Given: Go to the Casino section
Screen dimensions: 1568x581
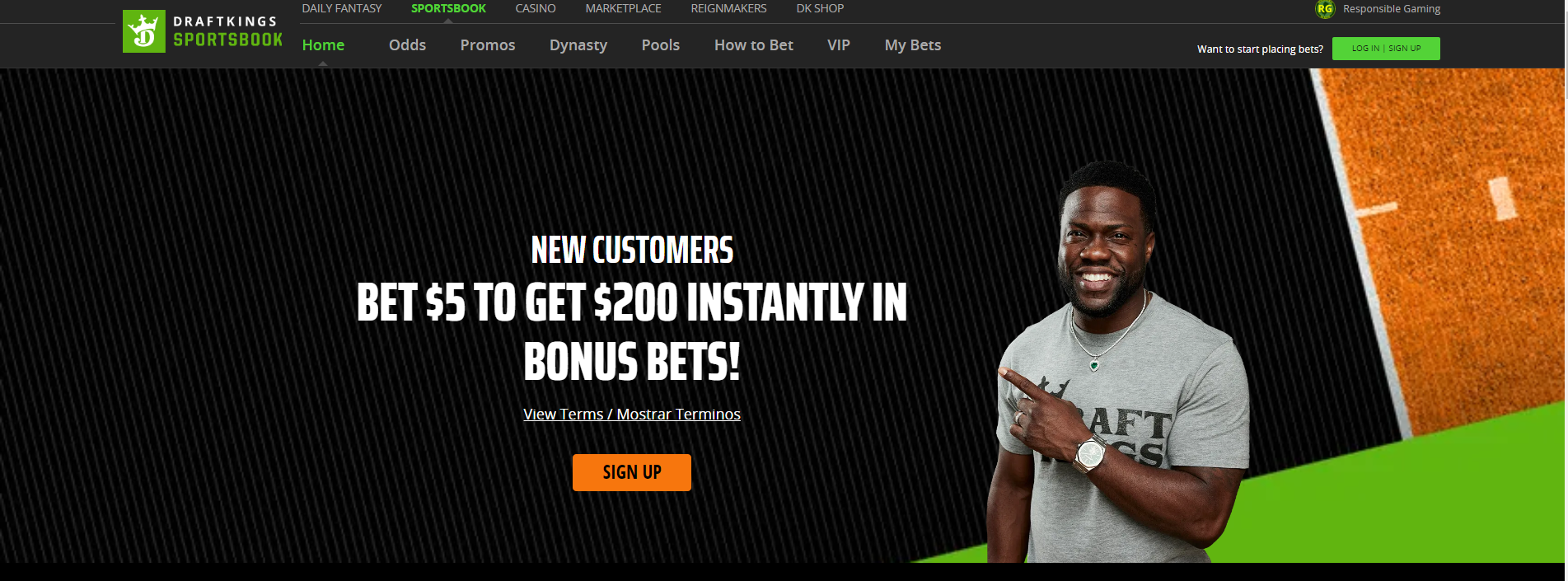Looking at the screenshot, I should (536, 8).
